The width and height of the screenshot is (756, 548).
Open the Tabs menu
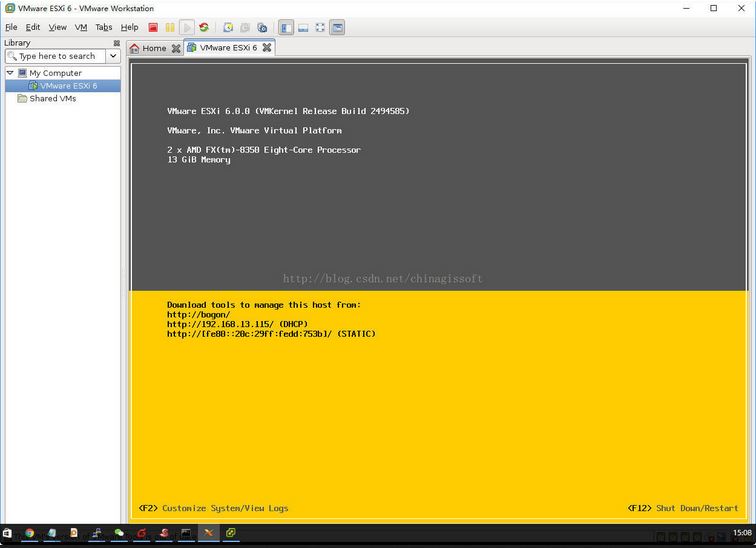(104, 27)
